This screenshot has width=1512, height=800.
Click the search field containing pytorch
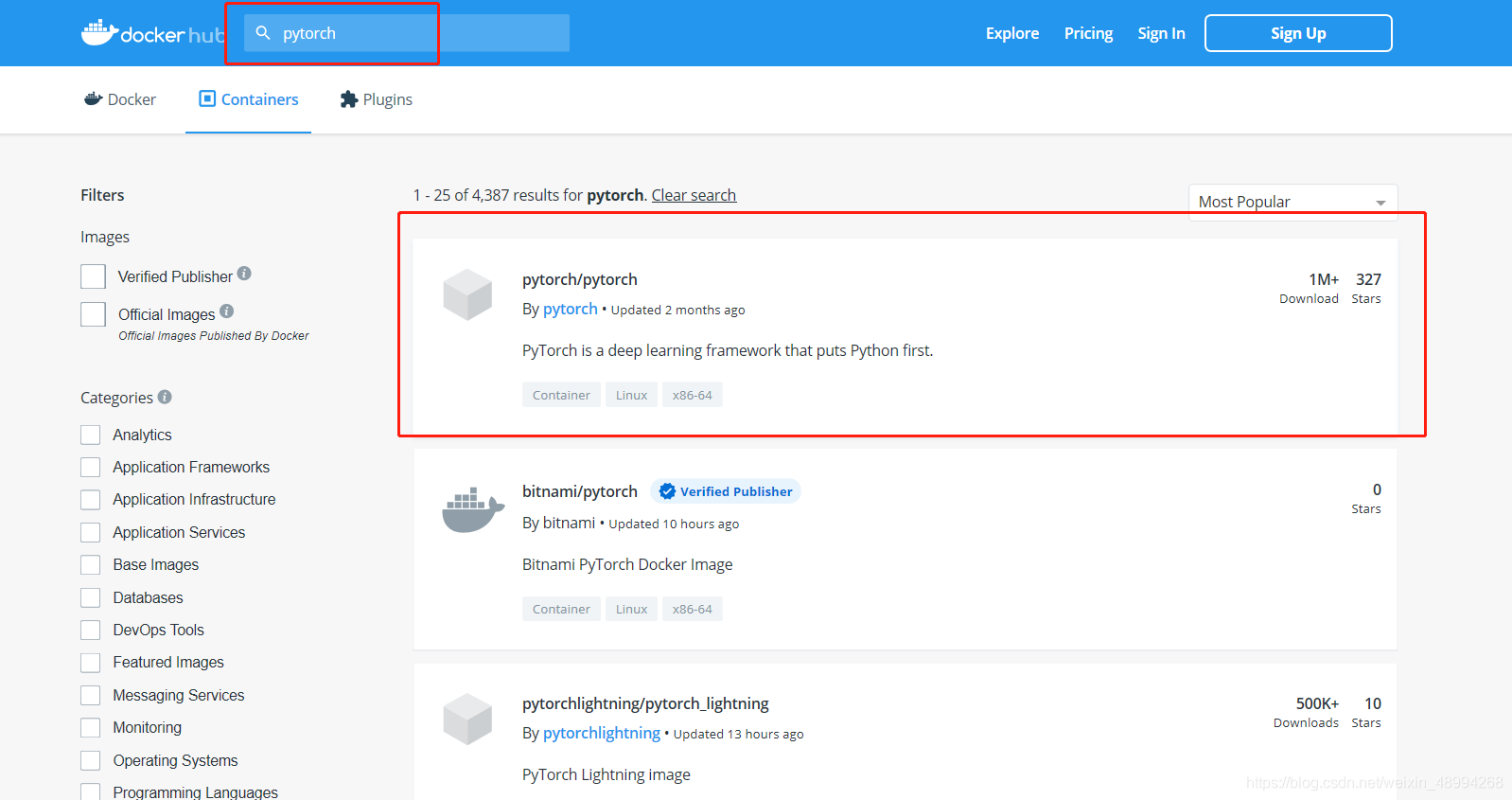[x=407, y=33]
